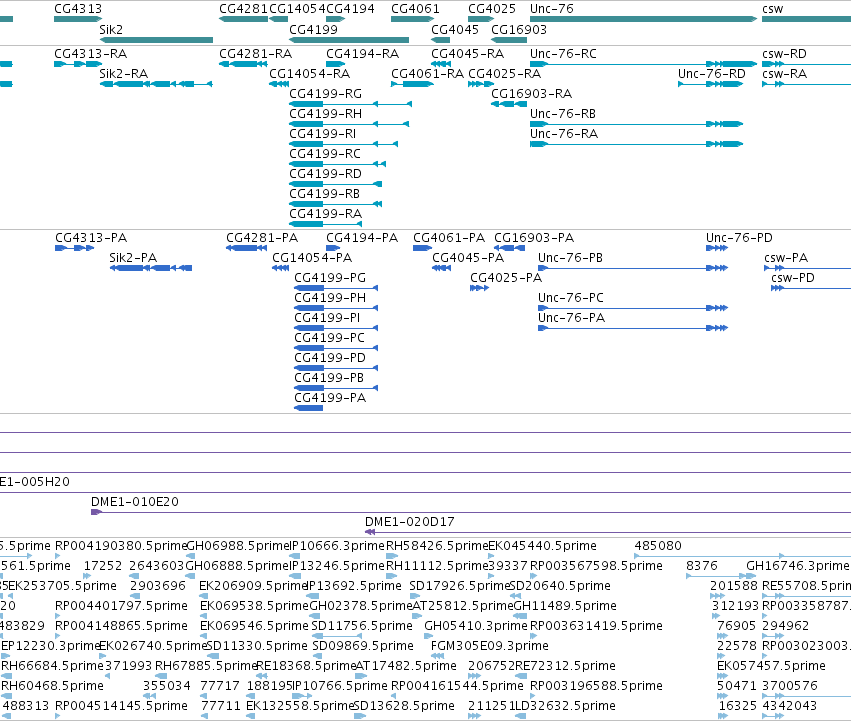Select the CG4061 gene label
851x721 pixels.
(415, 9)
